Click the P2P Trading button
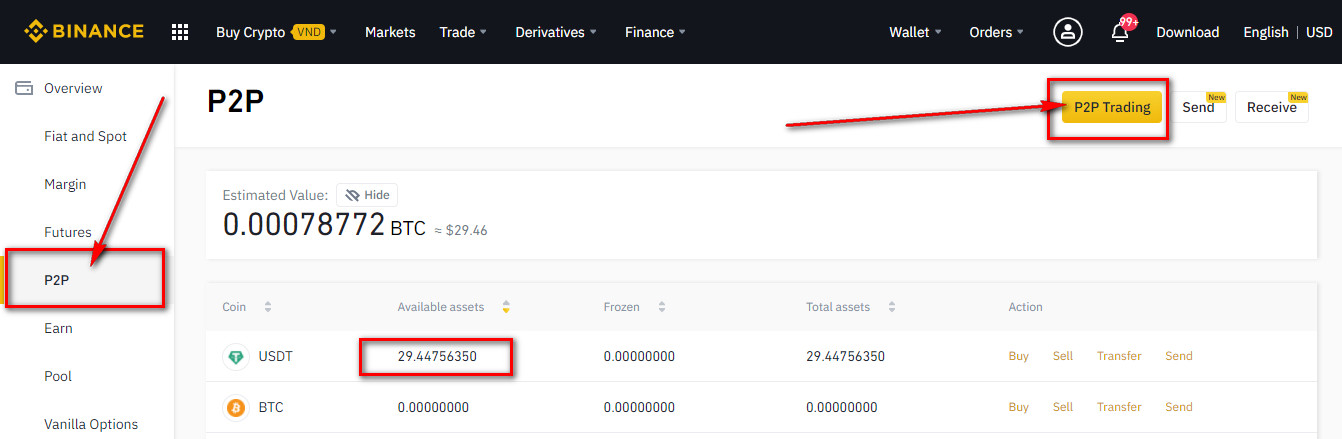Screen dimensions: 1342x439 [x=1111, y=107]
